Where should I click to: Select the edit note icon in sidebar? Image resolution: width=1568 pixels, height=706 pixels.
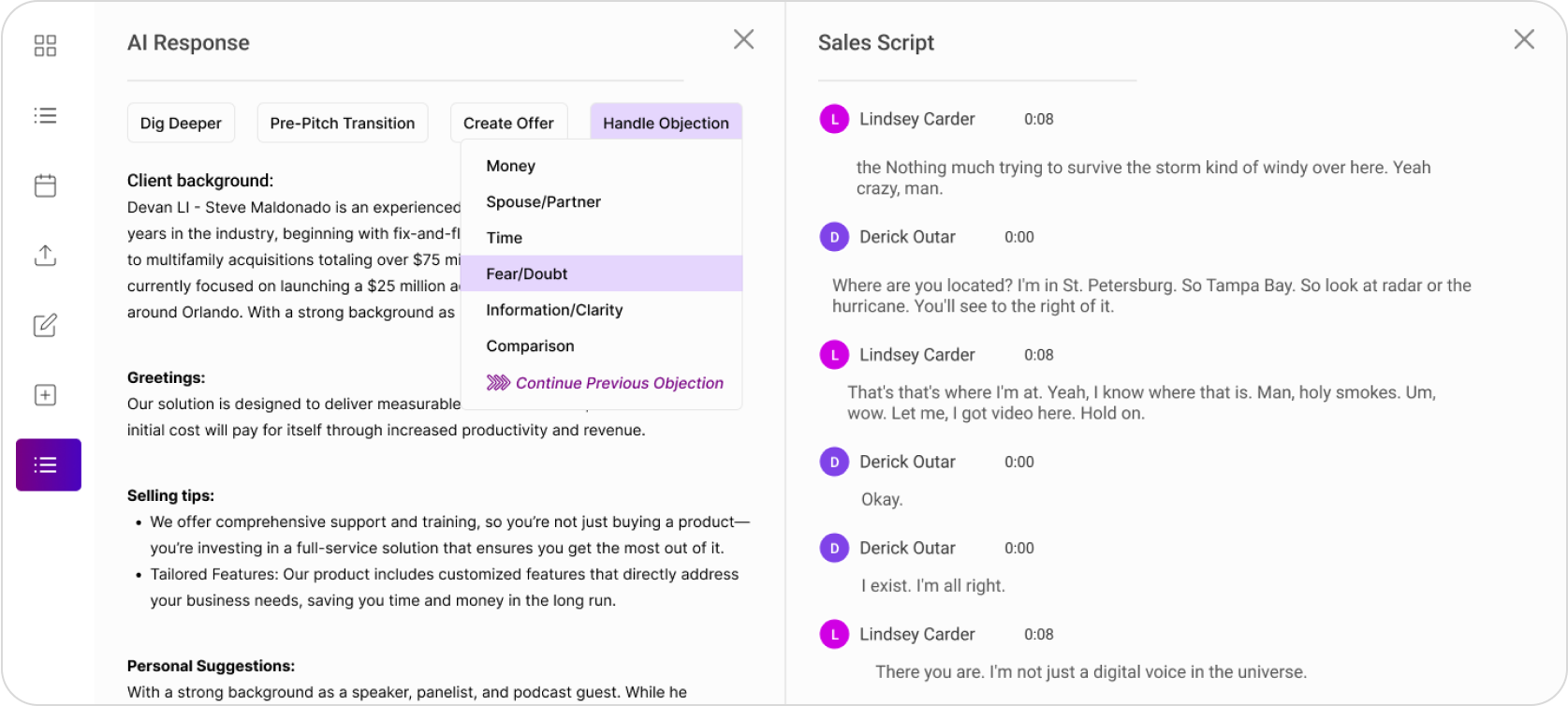45,326
